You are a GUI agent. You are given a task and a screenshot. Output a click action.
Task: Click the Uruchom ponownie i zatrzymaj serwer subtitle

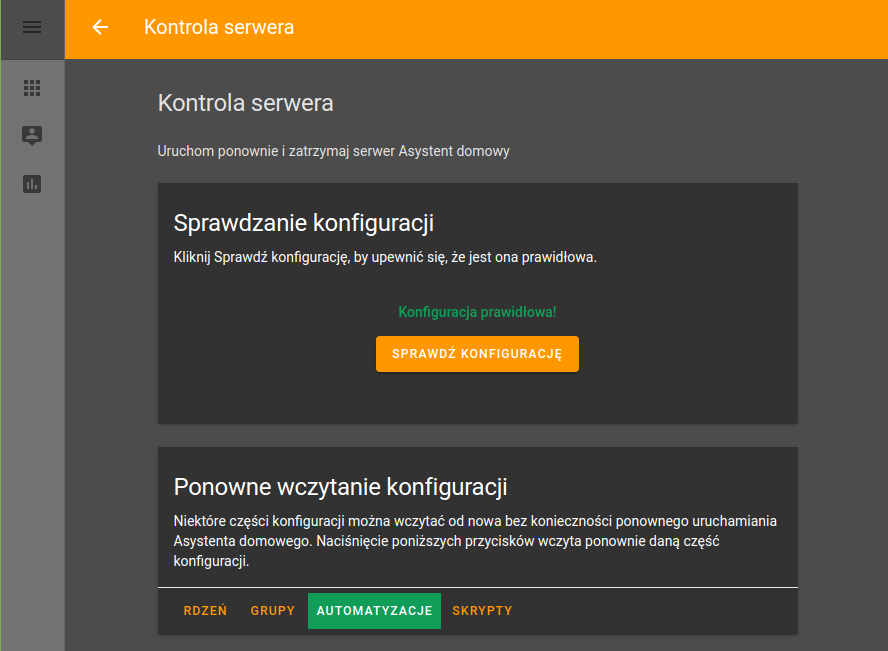pyautogui.click(x=333, y=151)
